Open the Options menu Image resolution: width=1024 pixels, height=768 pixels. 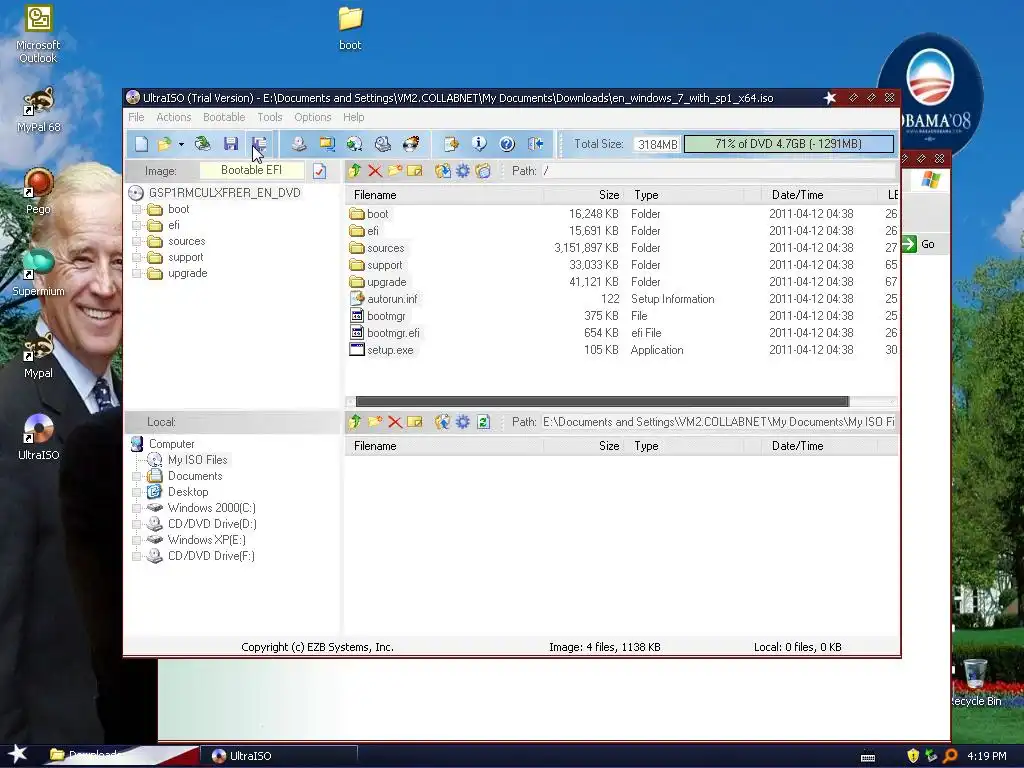click(313, 117)
